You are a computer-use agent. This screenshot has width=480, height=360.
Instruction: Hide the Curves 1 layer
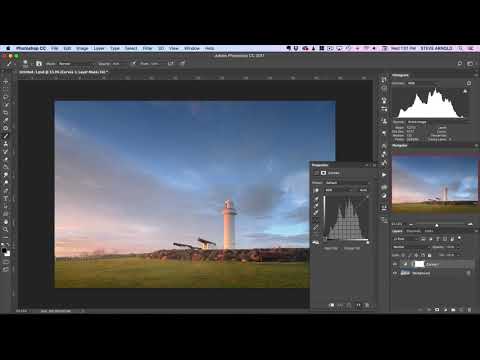pyautogui.click(x=395, y=264)
